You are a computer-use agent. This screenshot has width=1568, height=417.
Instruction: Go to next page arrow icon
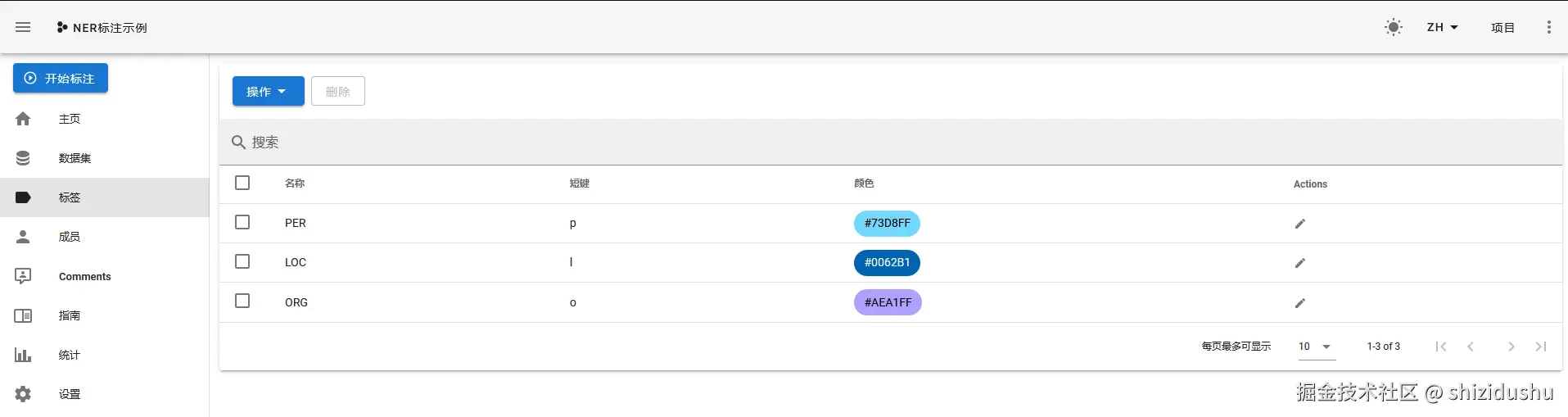[1511, 347]
